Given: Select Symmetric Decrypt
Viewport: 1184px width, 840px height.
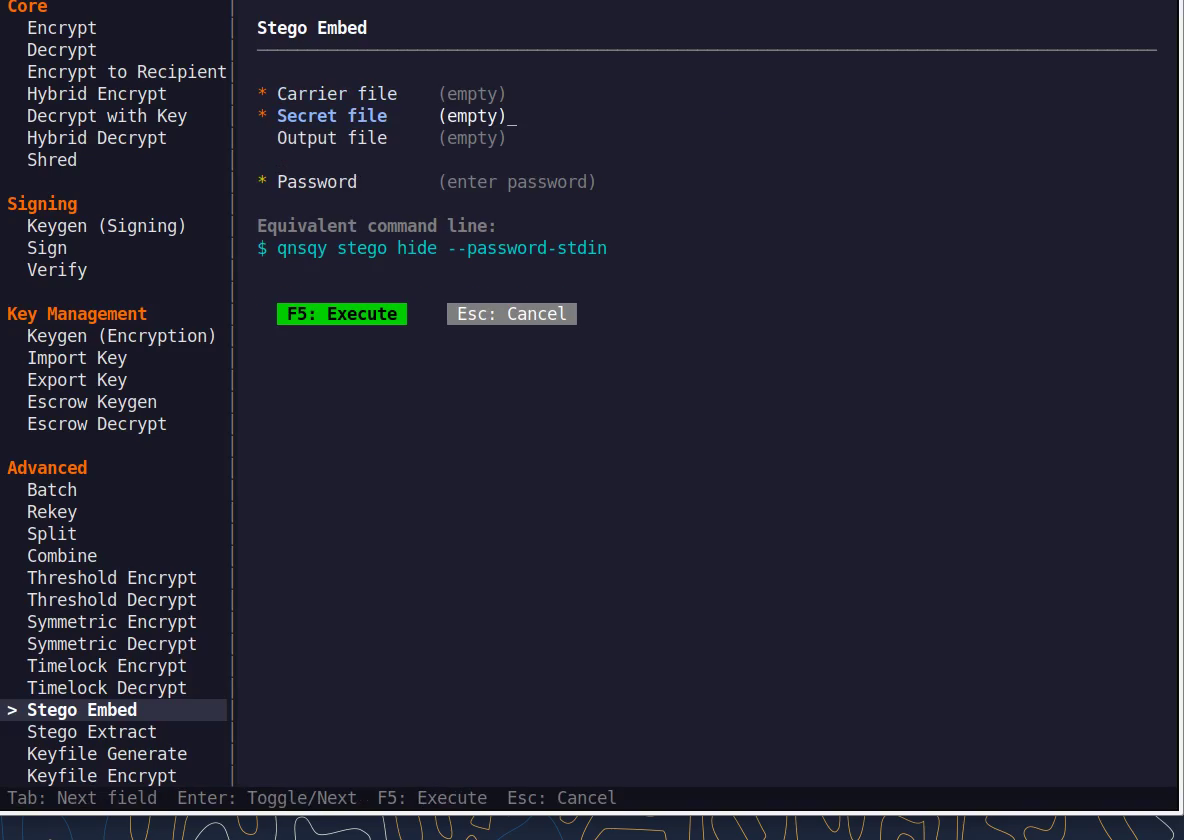Looking at the screenshot, I should (x=112, y=643).
